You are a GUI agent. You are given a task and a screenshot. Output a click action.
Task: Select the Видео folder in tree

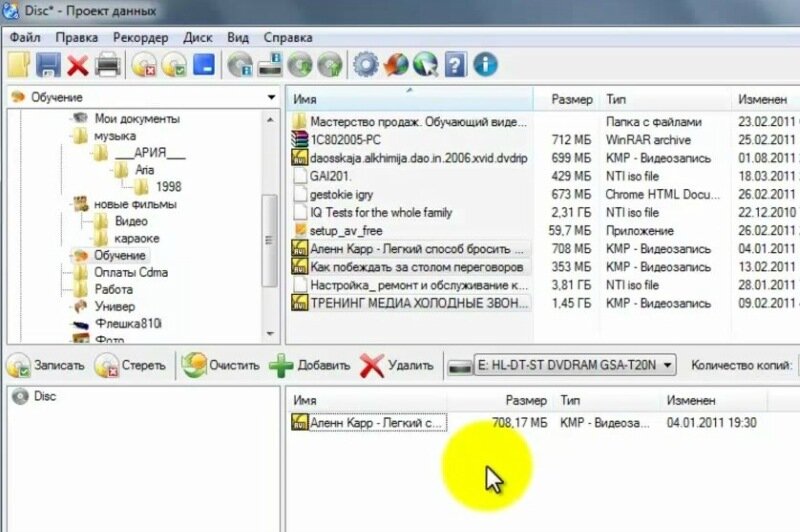(131, 221)
